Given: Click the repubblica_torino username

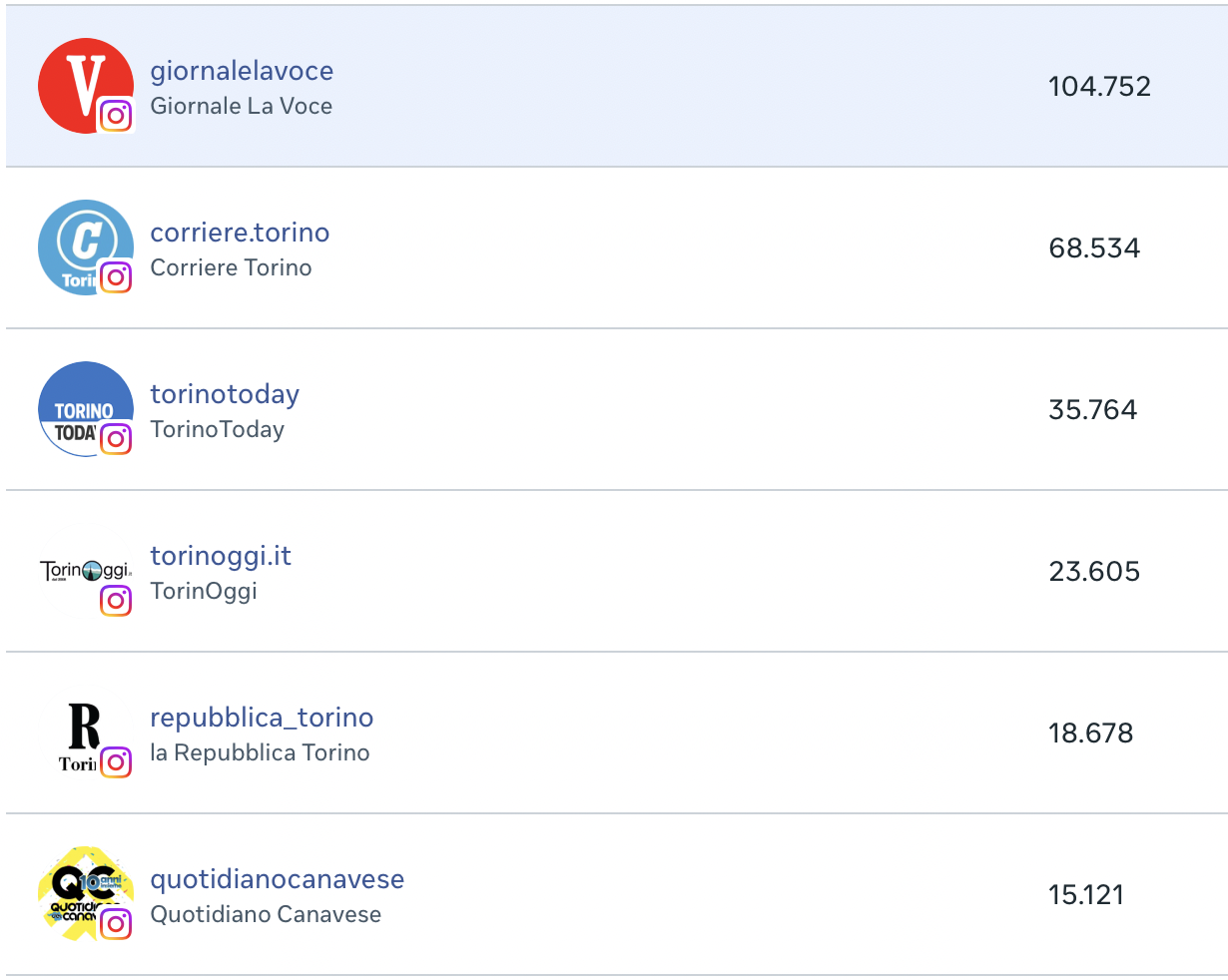Looking at the screenshot, I should 262,718.
